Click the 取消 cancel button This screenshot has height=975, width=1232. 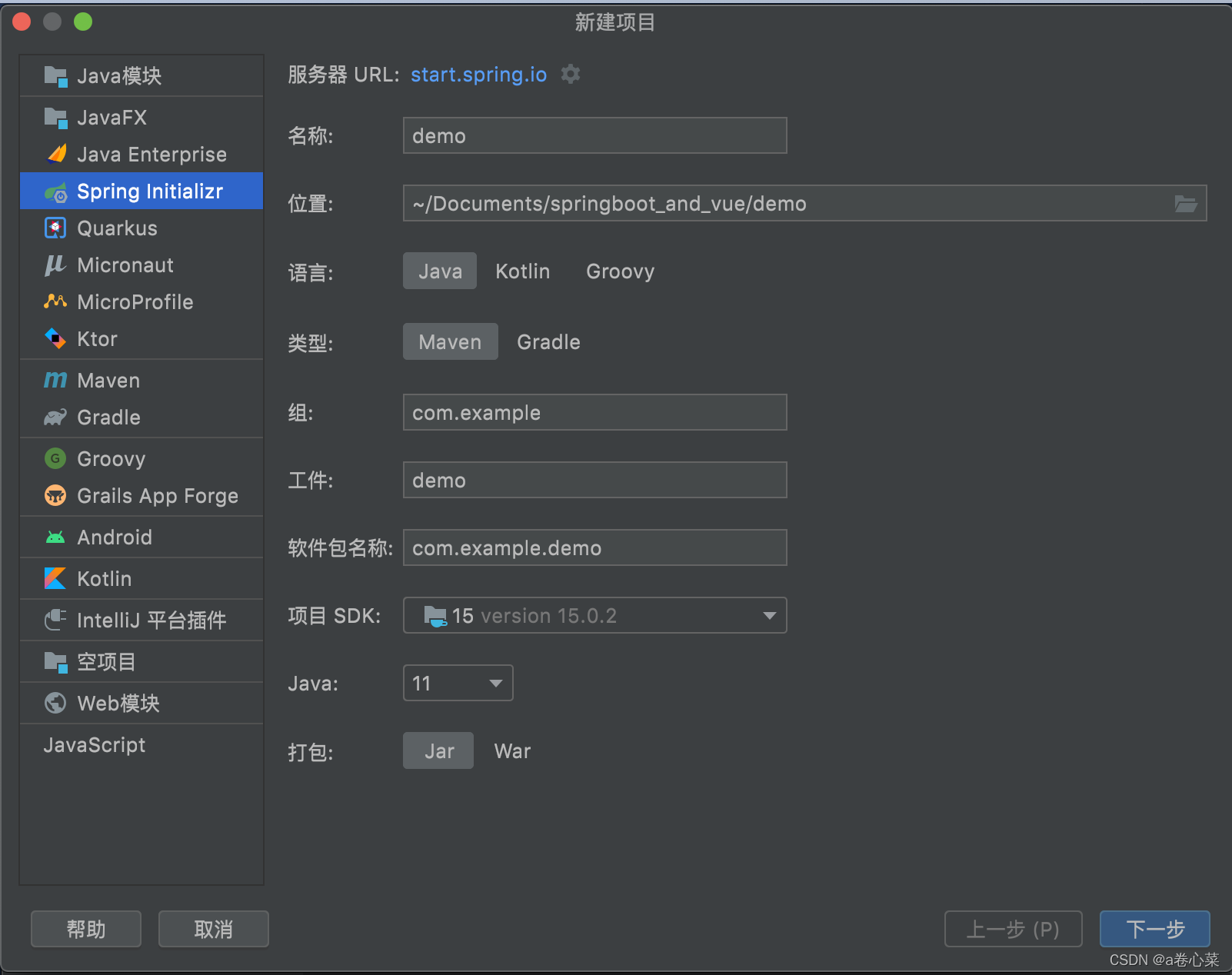point(214,929)
